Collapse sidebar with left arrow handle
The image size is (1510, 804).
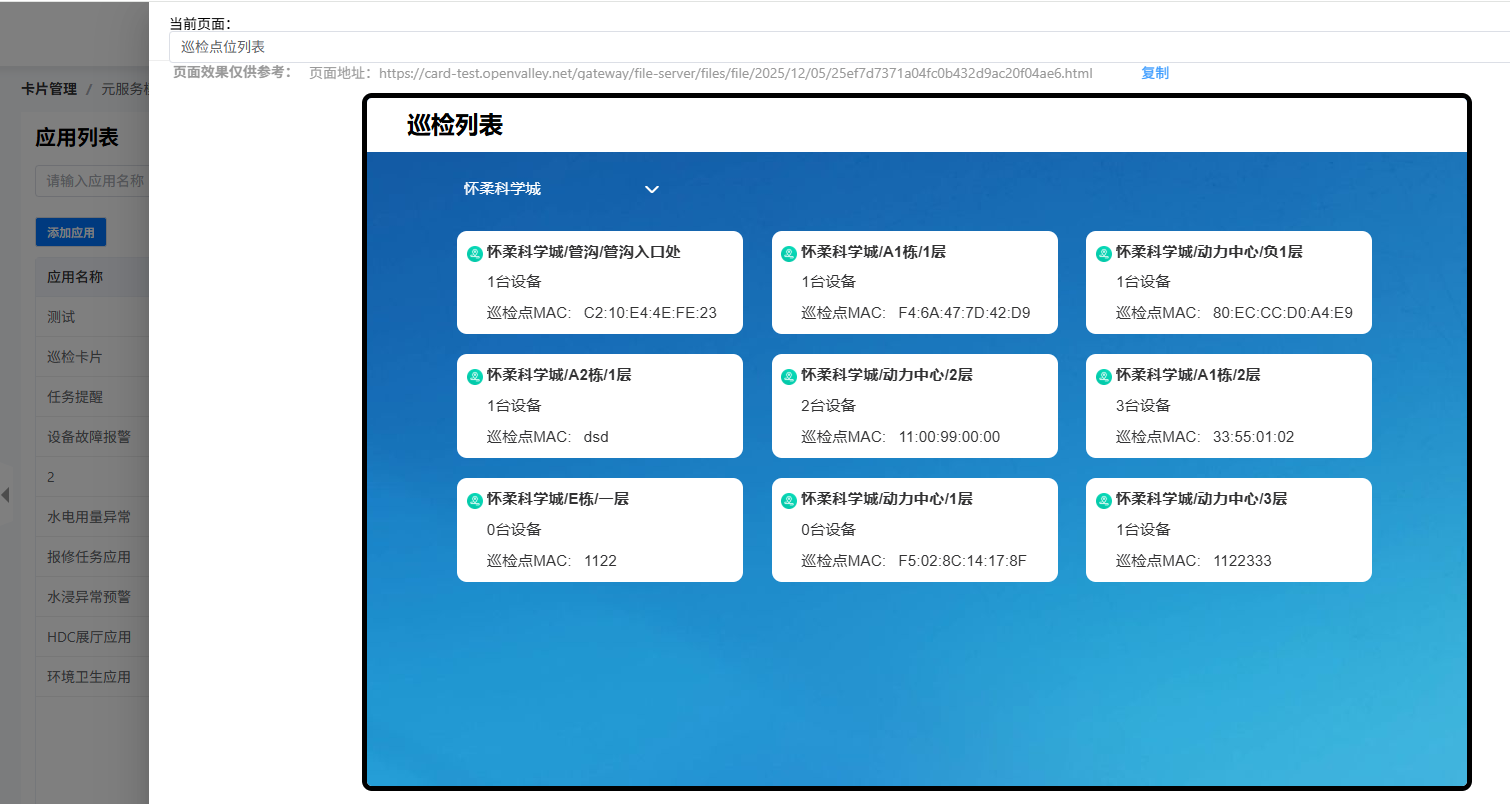(5, 494)
